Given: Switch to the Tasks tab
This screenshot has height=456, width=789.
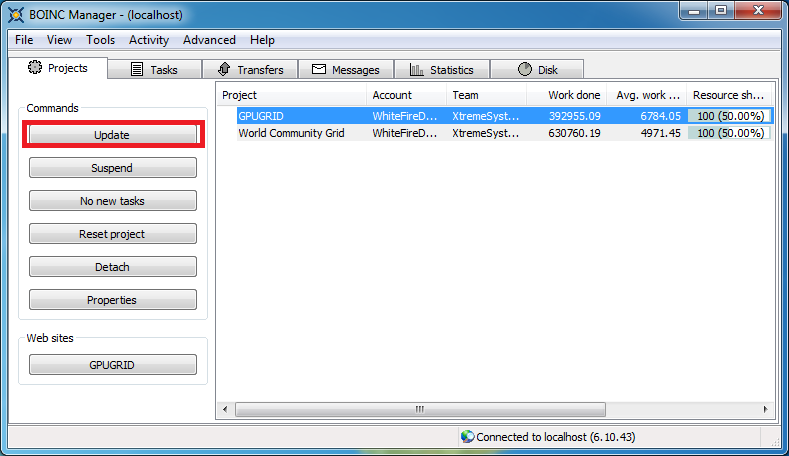Looking at the screenshot, I should click(154, 69).
